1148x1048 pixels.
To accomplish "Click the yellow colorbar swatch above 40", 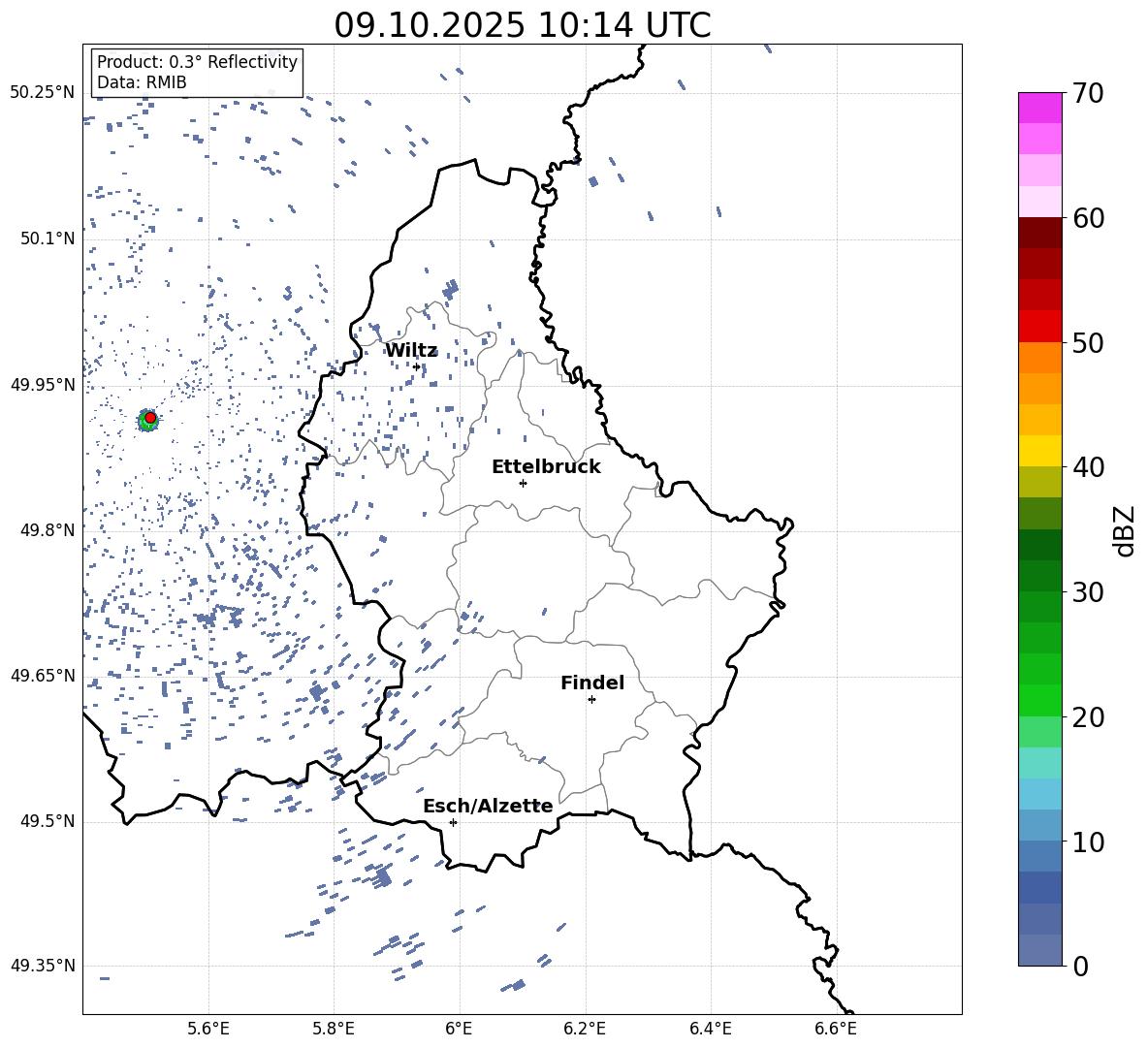I will 1040,451.
